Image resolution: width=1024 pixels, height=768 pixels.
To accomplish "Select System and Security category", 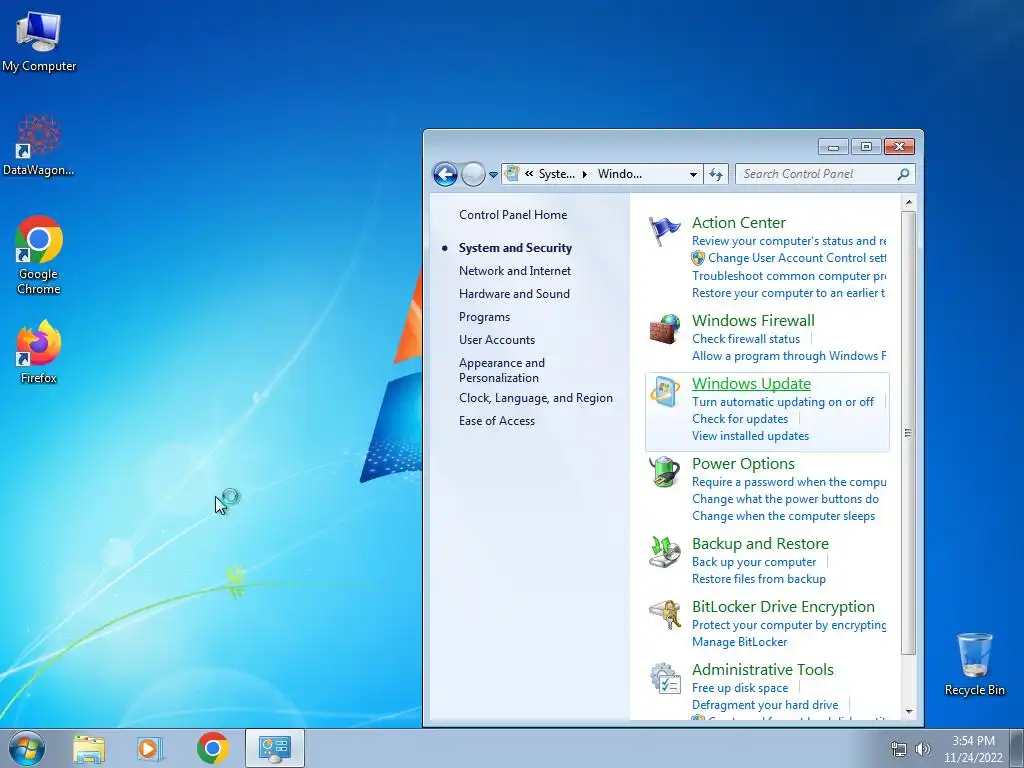I will (515, 248).
